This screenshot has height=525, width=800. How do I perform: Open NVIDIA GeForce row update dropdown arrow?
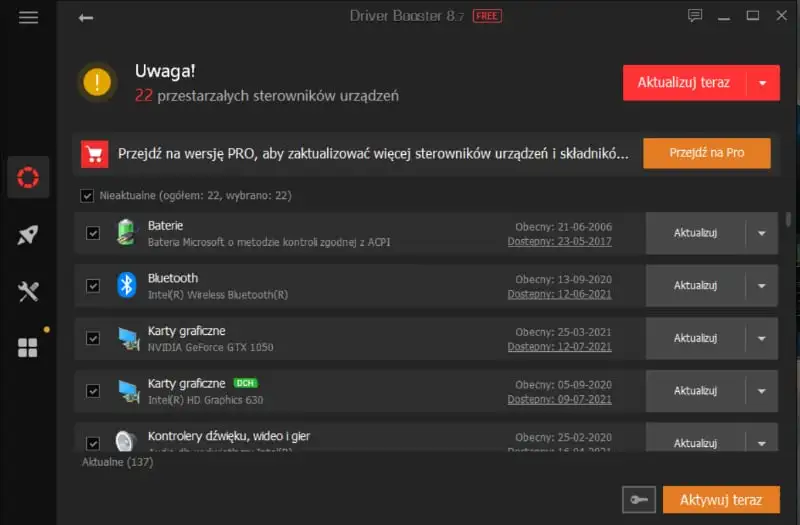click(762, 338)
